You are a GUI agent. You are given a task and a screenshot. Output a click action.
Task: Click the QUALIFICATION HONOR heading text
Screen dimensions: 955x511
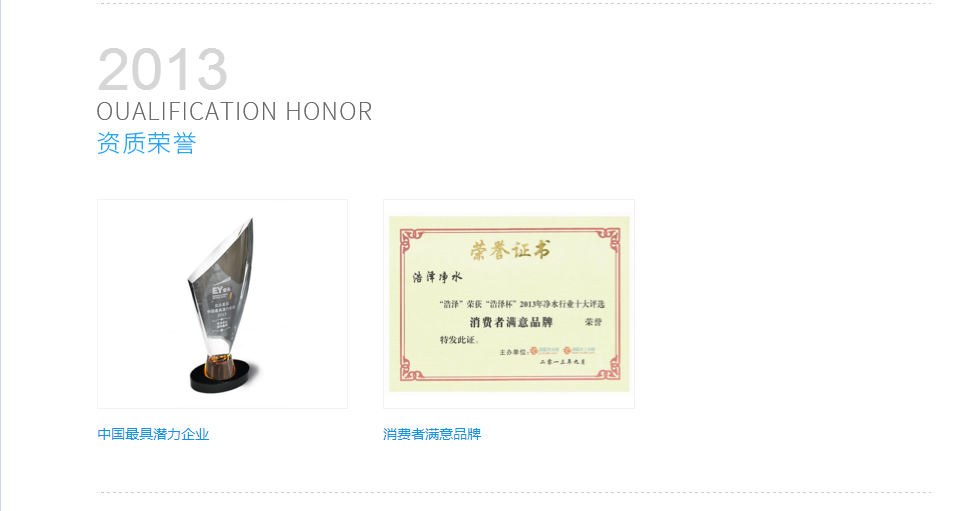point(234,111)
